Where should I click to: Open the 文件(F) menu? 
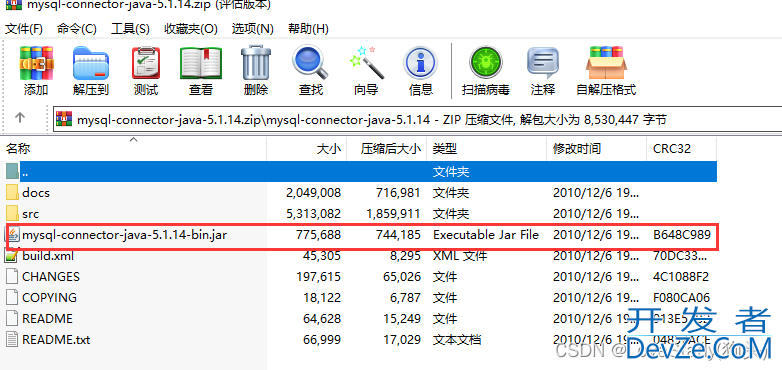pyautogui.click(x=24, y=29)
